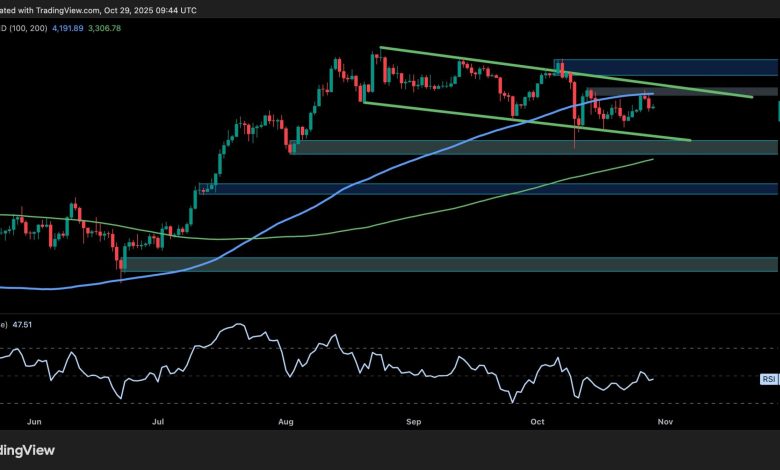Viewport: 780px width, 470px height.
Task: Click the RSI label tag on right edge
Action: click(768, 379)
